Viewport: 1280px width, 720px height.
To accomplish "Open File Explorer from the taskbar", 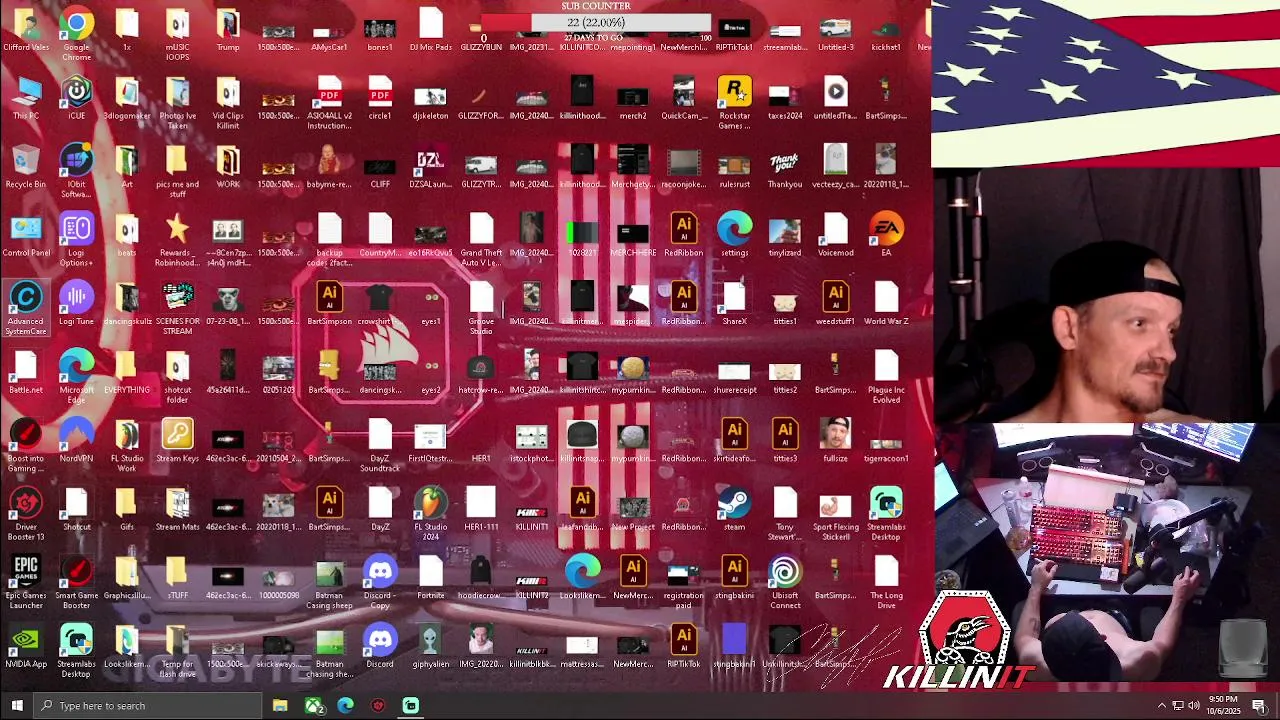I will coord(280,706).
